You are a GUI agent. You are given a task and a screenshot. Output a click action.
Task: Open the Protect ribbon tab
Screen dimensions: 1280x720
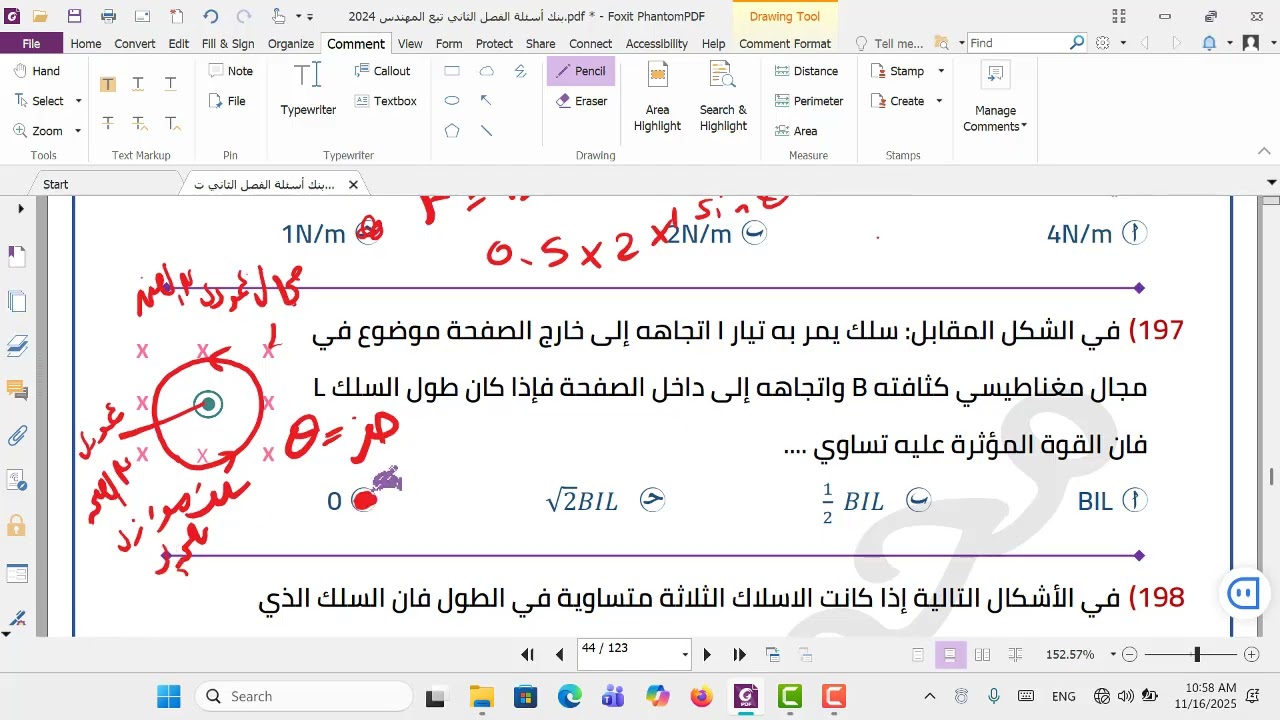coord(494,43)
